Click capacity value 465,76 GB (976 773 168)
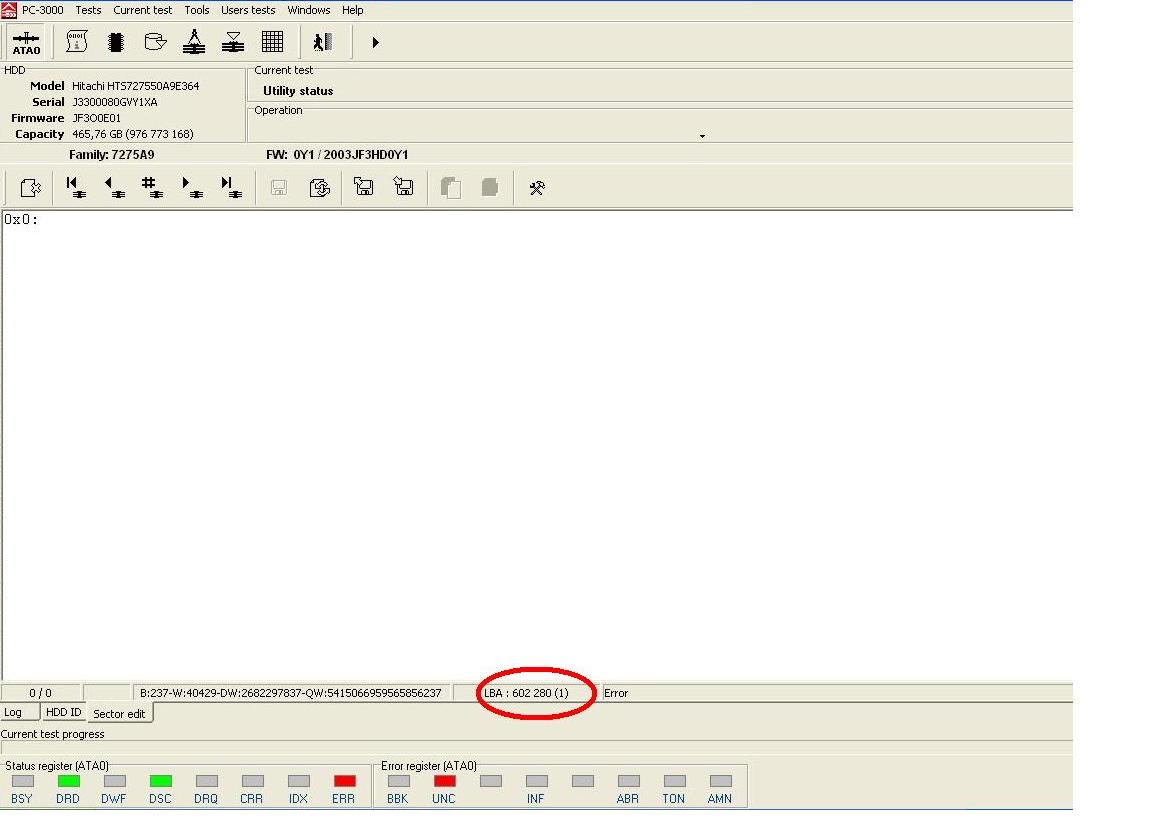The width and height of the screenshot is (1151, 835). (133, 134)
